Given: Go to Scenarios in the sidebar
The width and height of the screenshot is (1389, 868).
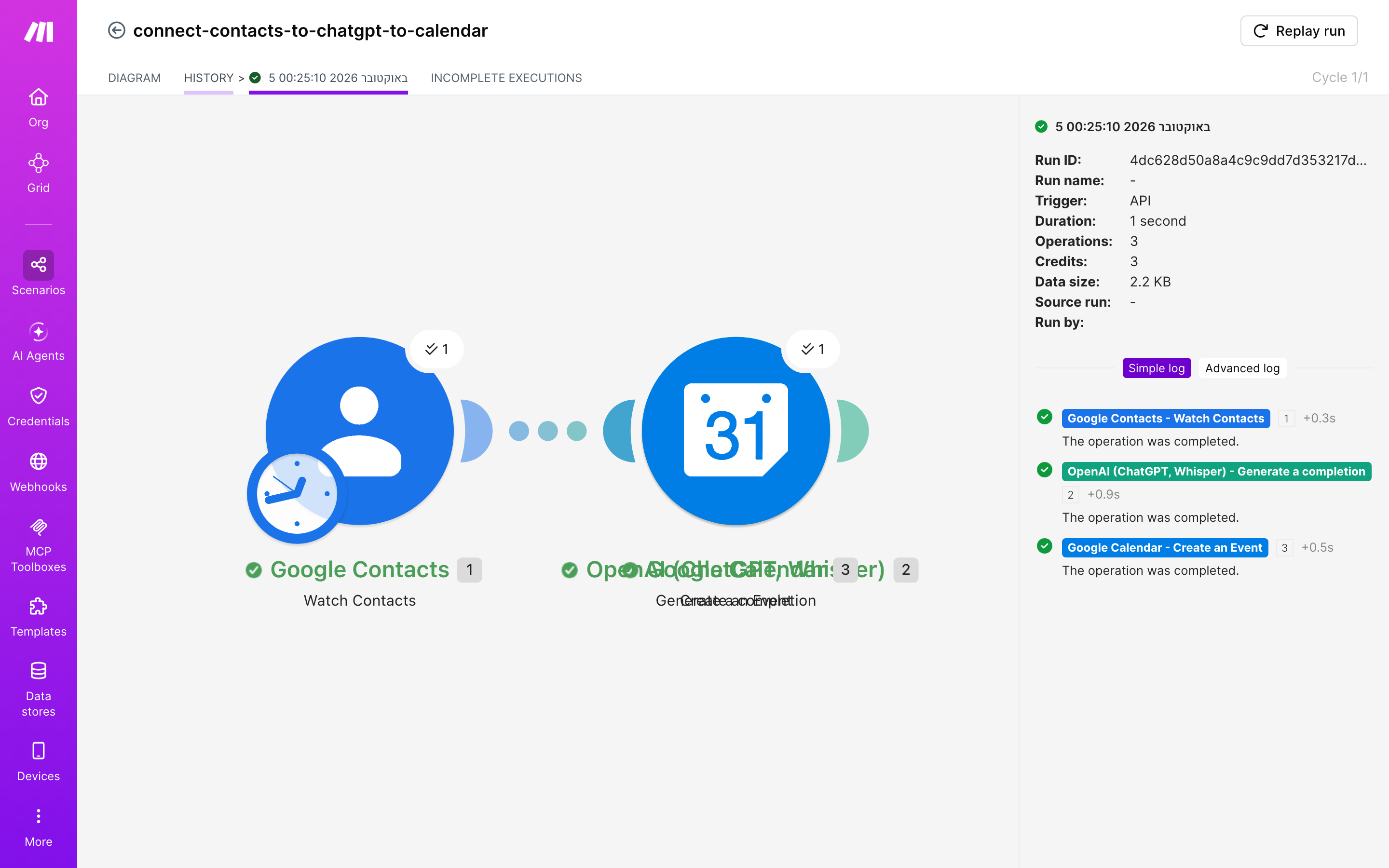Looking at the screenshot, I should tap(39, 273).
